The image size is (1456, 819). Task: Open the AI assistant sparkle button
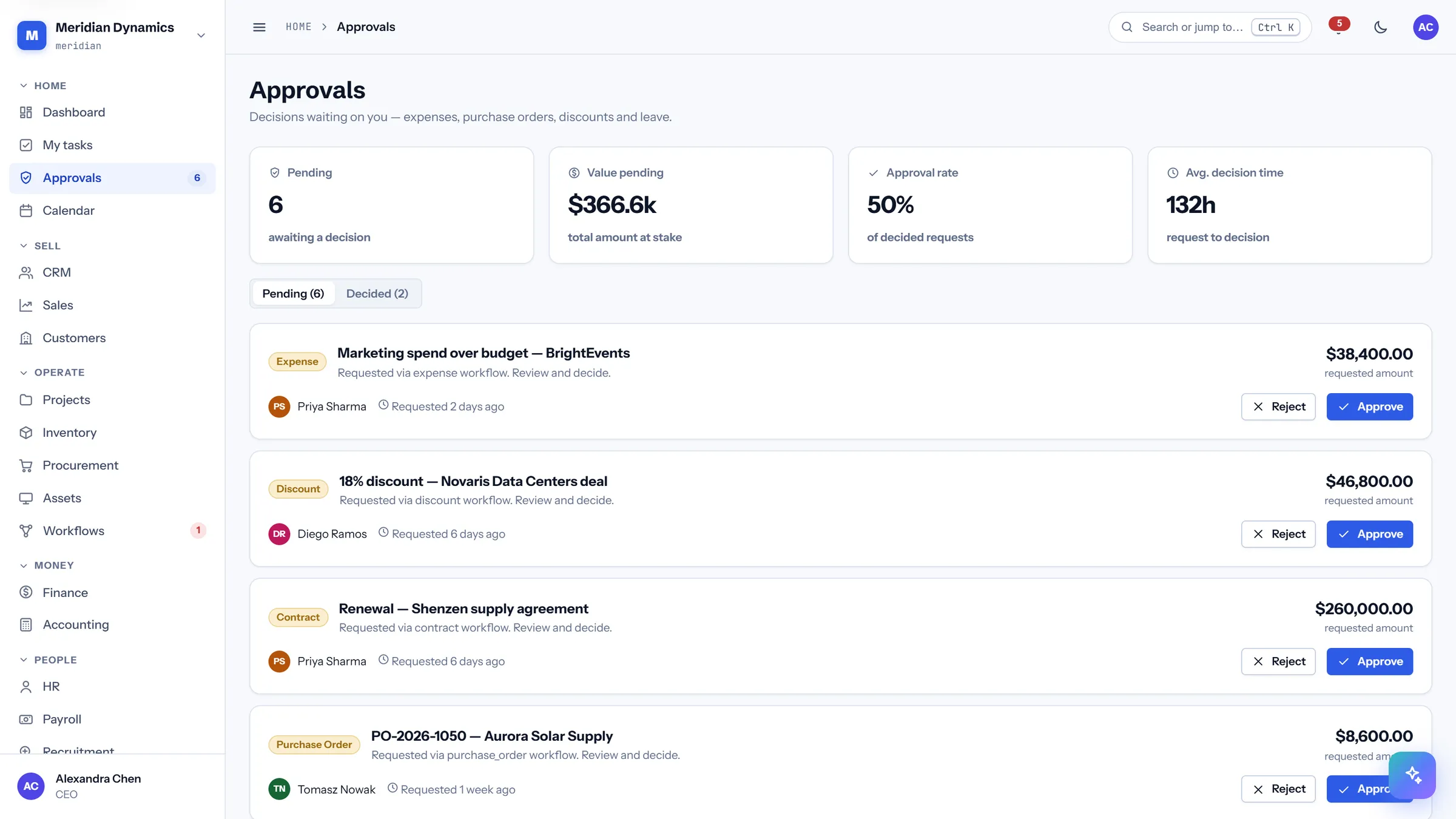[1412, 775]
